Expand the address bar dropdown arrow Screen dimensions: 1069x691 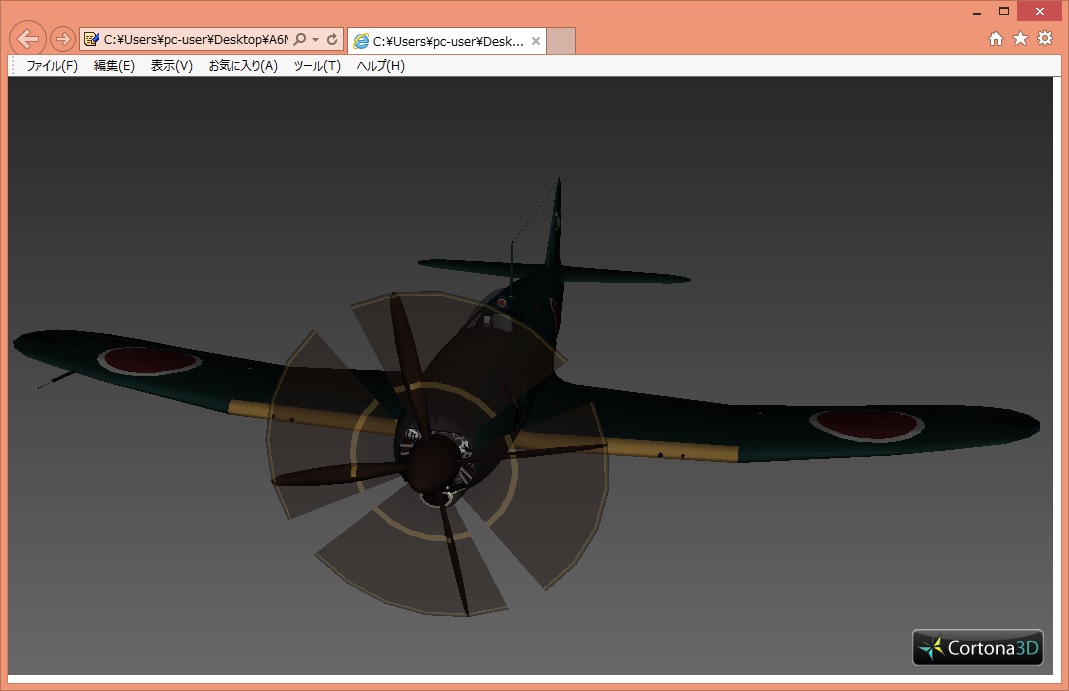[x=316, y=40]
